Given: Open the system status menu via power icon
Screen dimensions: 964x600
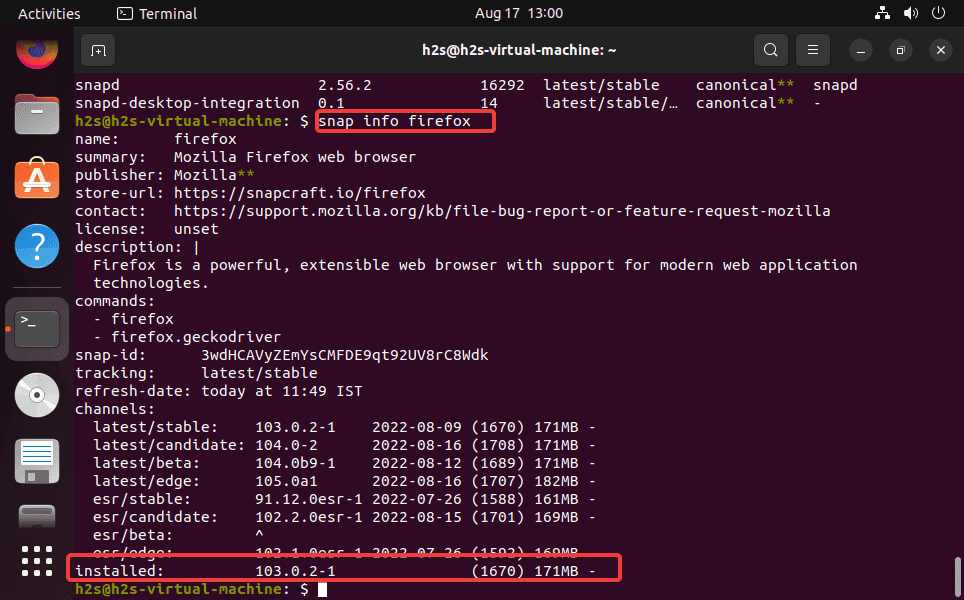Looking at the screenshot, I should click(x=938, y=13).
